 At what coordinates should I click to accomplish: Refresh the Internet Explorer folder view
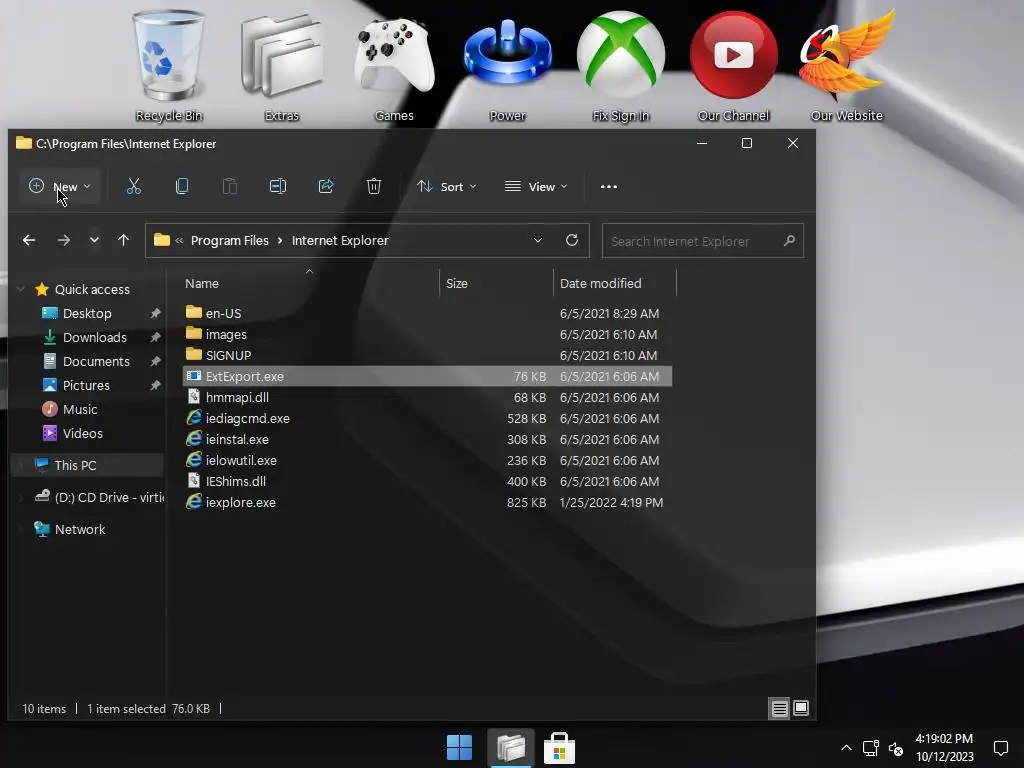[572, 240]
